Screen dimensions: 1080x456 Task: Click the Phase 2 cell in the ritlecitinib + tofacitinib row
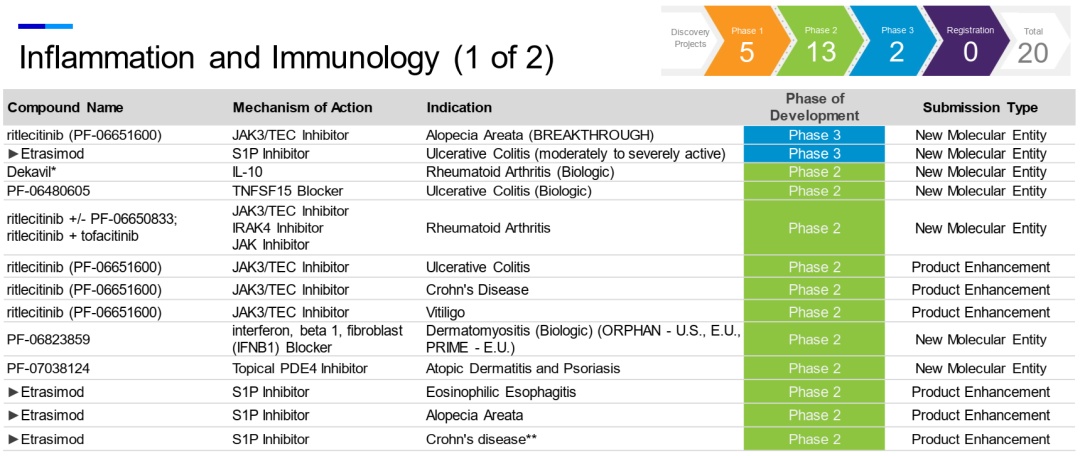tap(814, 228)
